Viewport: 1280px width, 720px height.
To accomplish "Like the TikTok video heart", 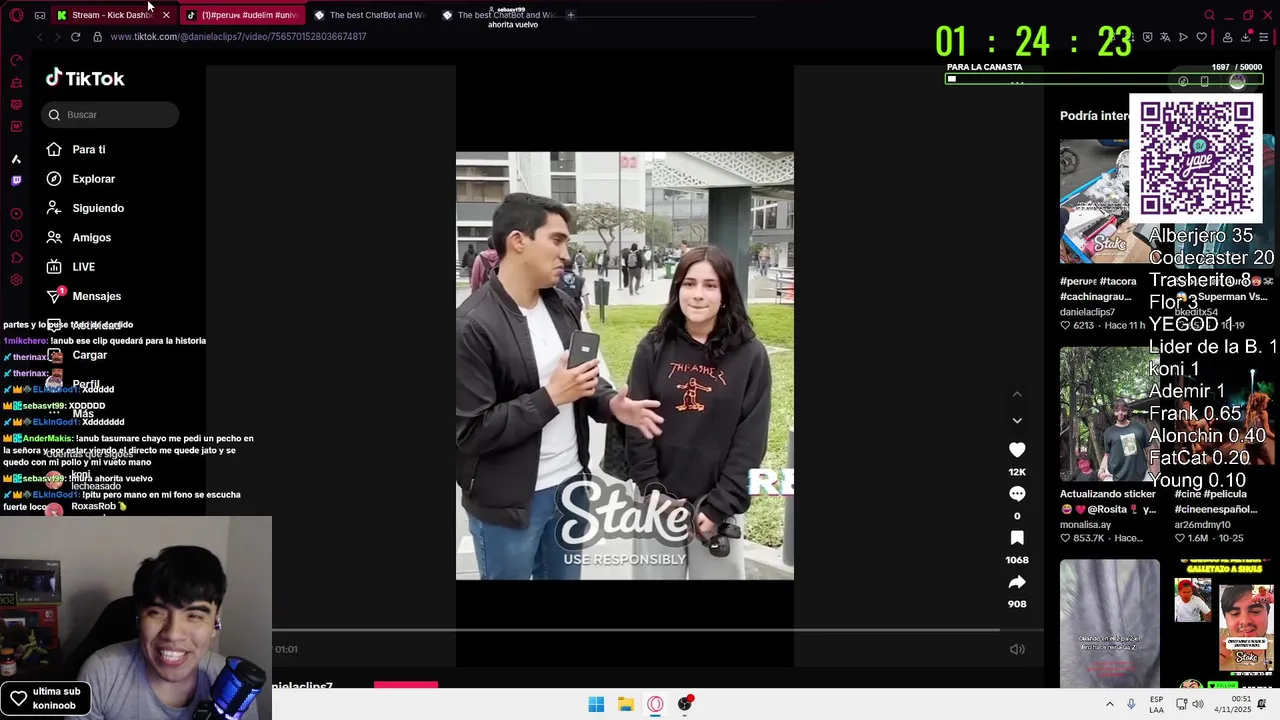I will click(1017, 450).
